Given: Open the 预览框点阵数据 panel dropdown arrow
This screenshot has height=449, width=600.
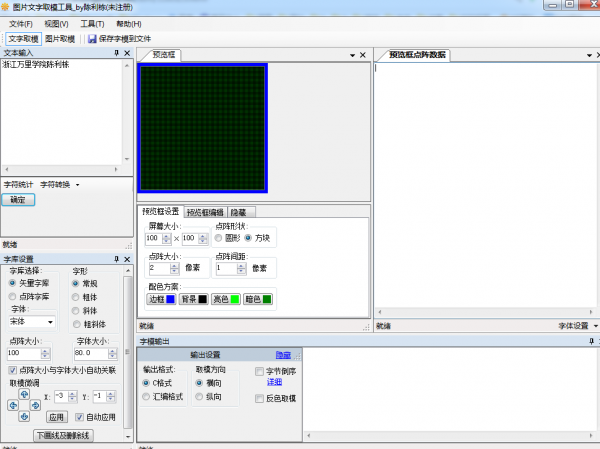Looking at the screenshot, I should tap(589, 56).
